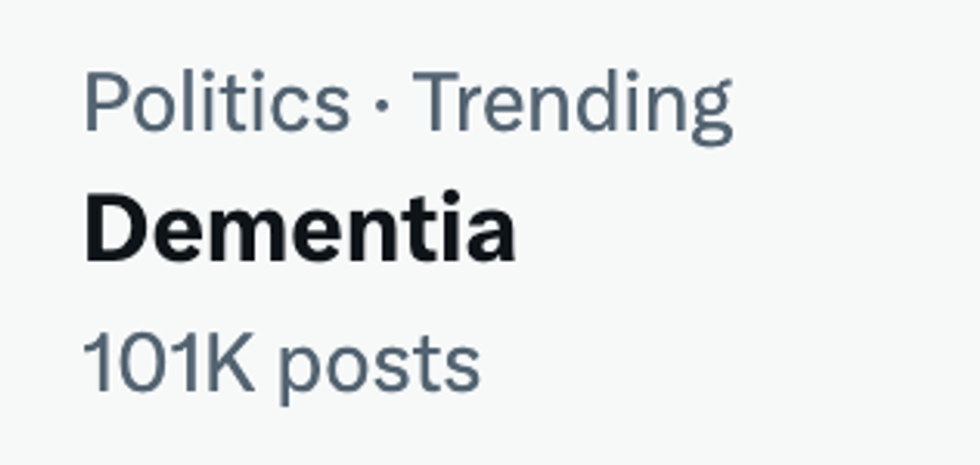Viewport: 980px width, 465px height.
Task: Select the "101K posts" count text
Action: [281, 363]
